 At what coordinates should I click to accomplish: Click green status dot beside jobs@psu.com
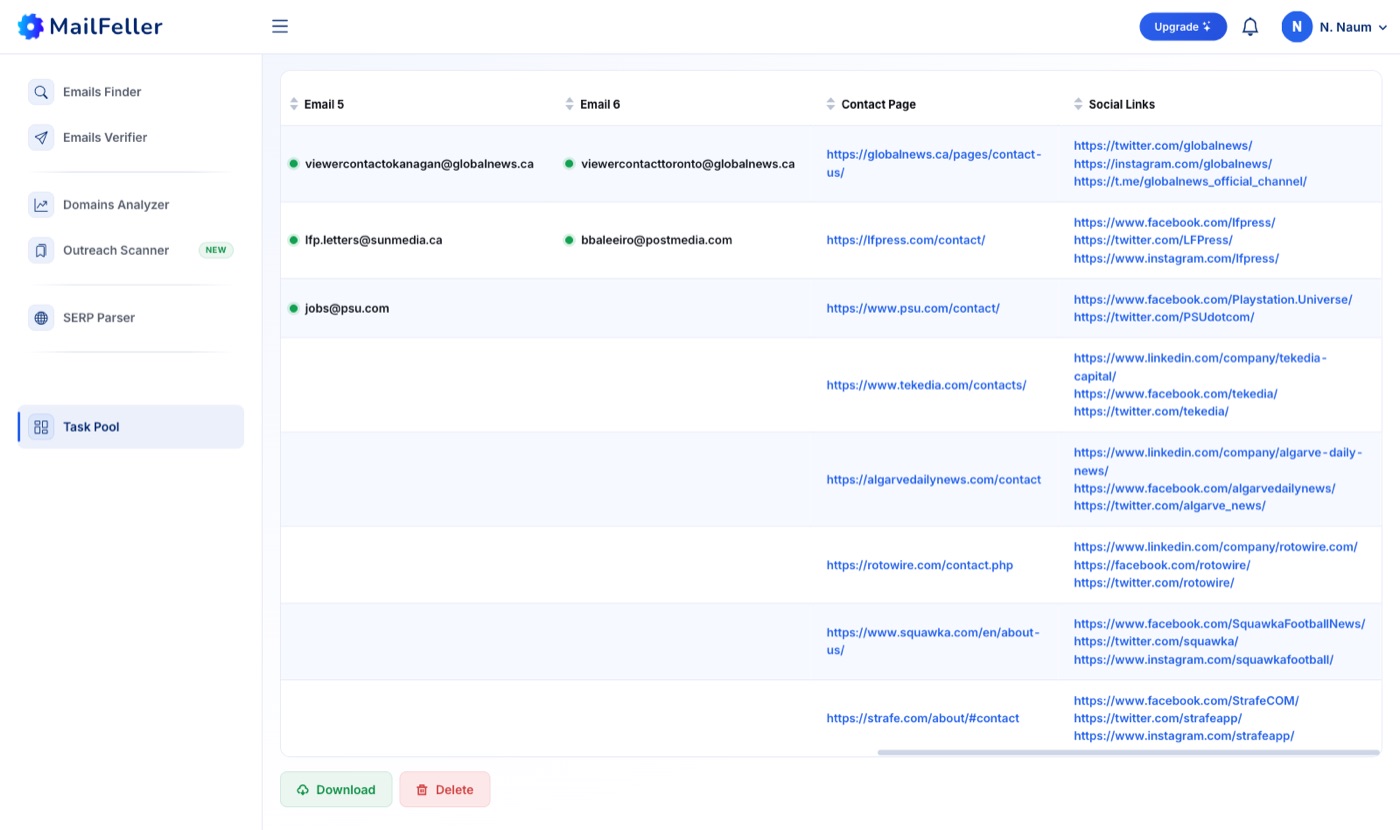click(x=294, y=308)
